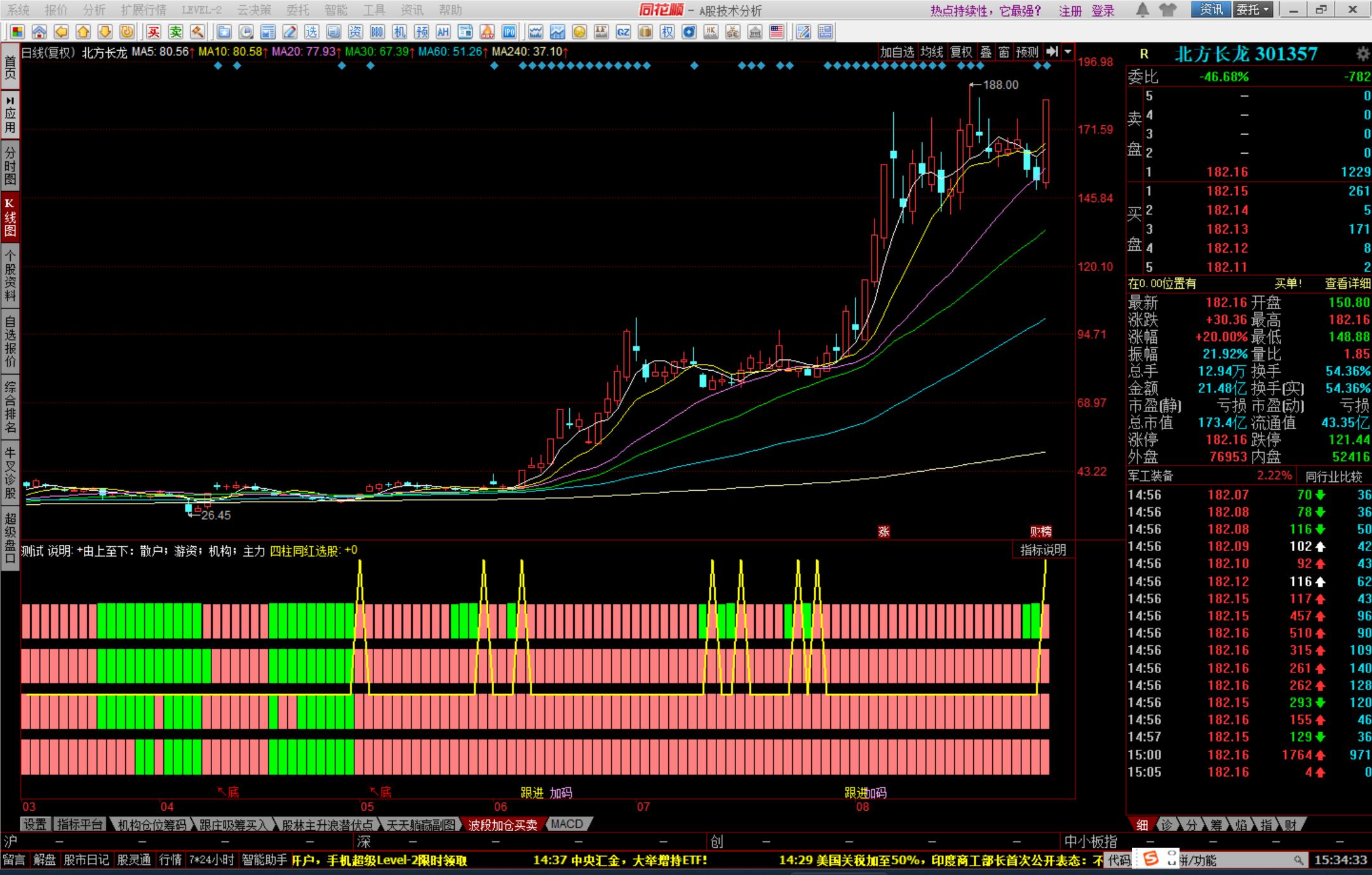Click the green 卖 (sell) toolbar icon
Screen dimensions: 1372x875
point(175,32)
